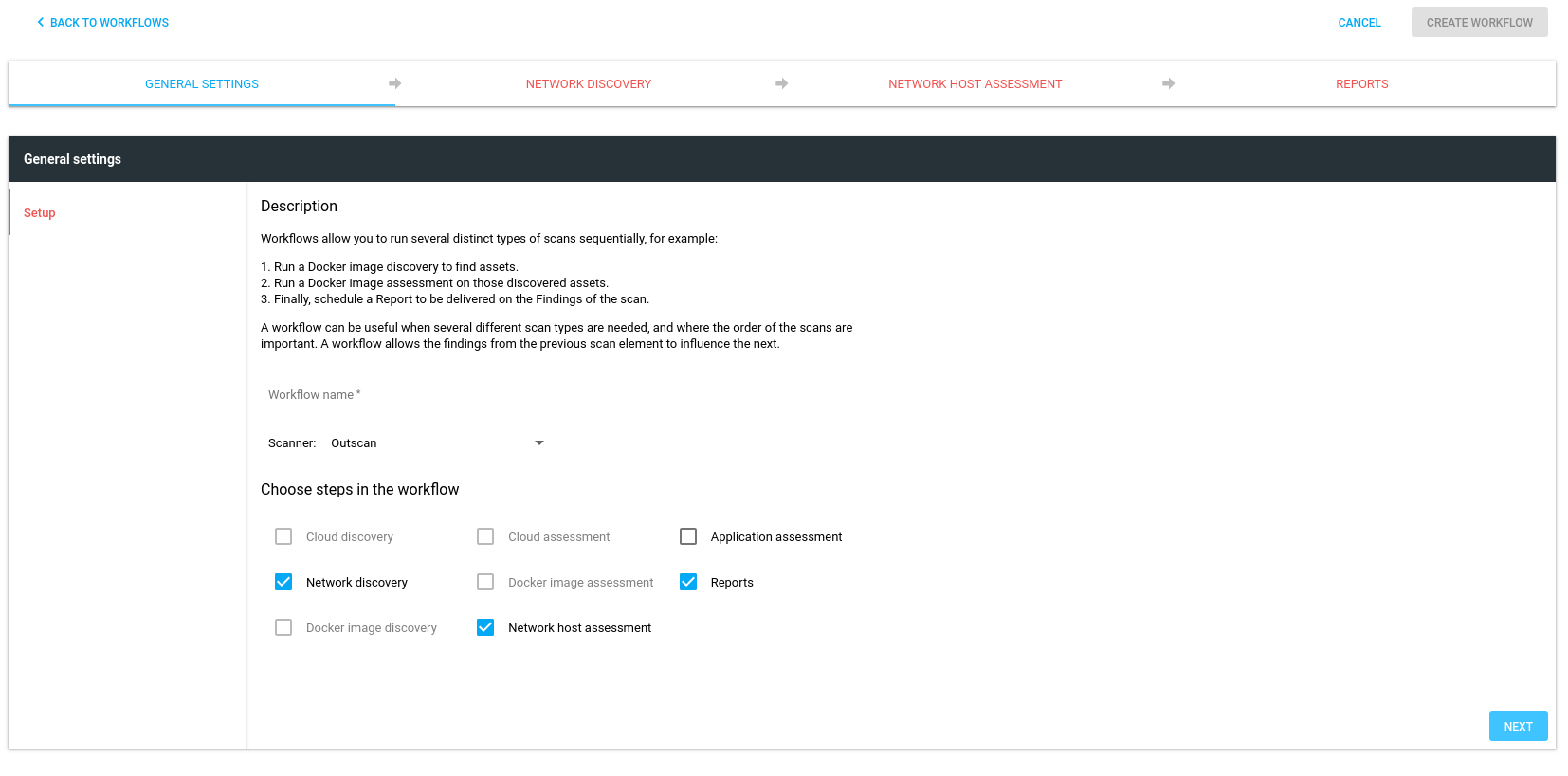Click the Network host assessment label

[x=579, y=627]
